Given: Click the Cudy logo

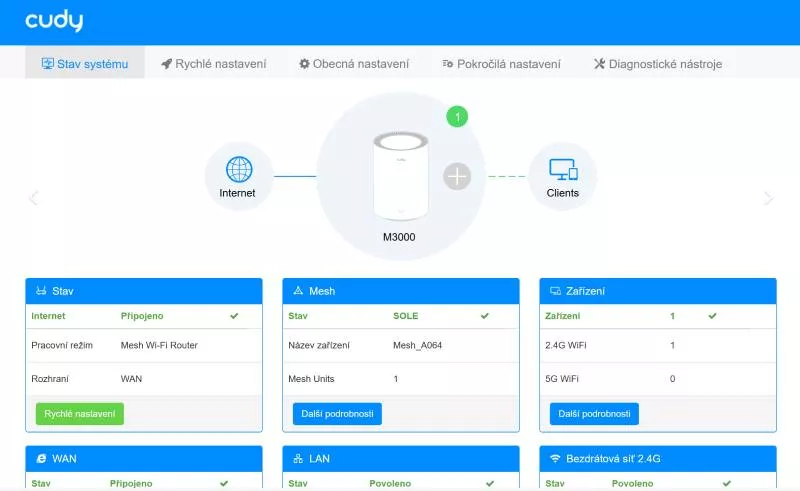Looking at the screenshot, I should click(x=54, y=21).
